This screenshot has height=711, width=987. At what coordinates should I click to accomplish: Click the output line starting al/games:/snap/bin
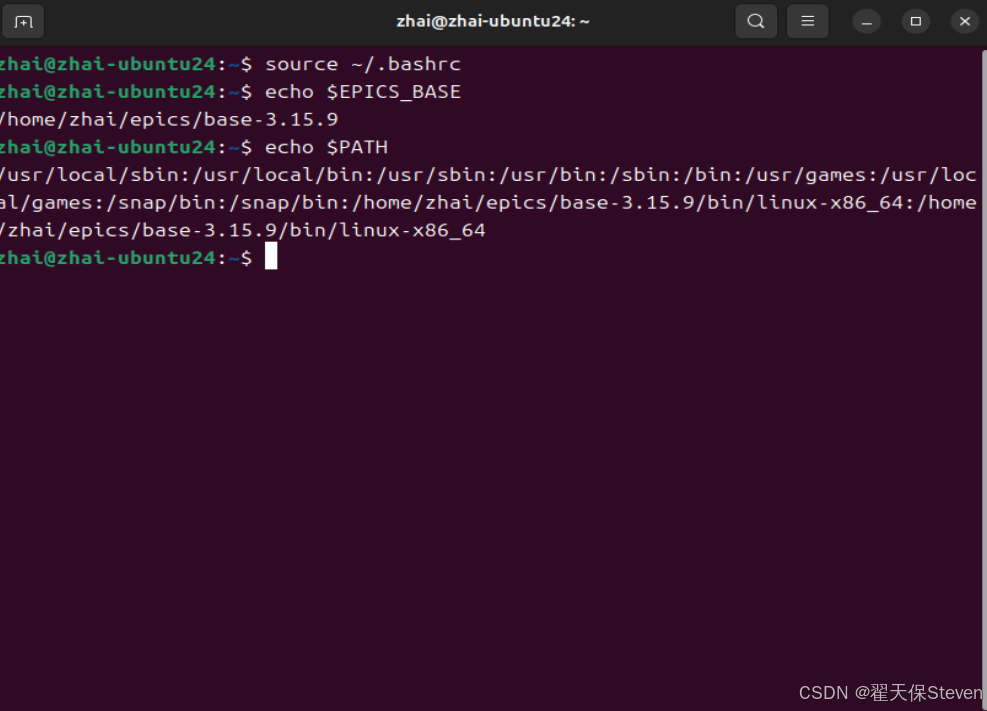[488, 203]
